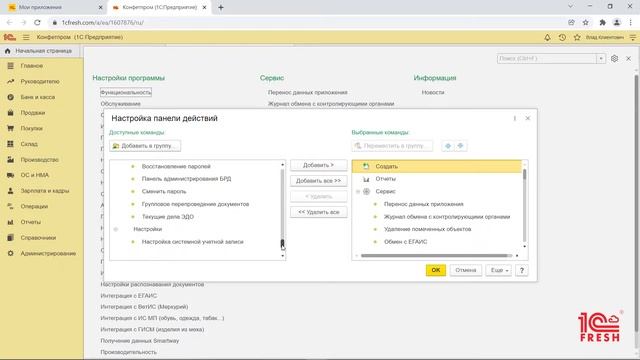640x360 pixels.
Task: Open help question mark button
Action: pos(522,270)
